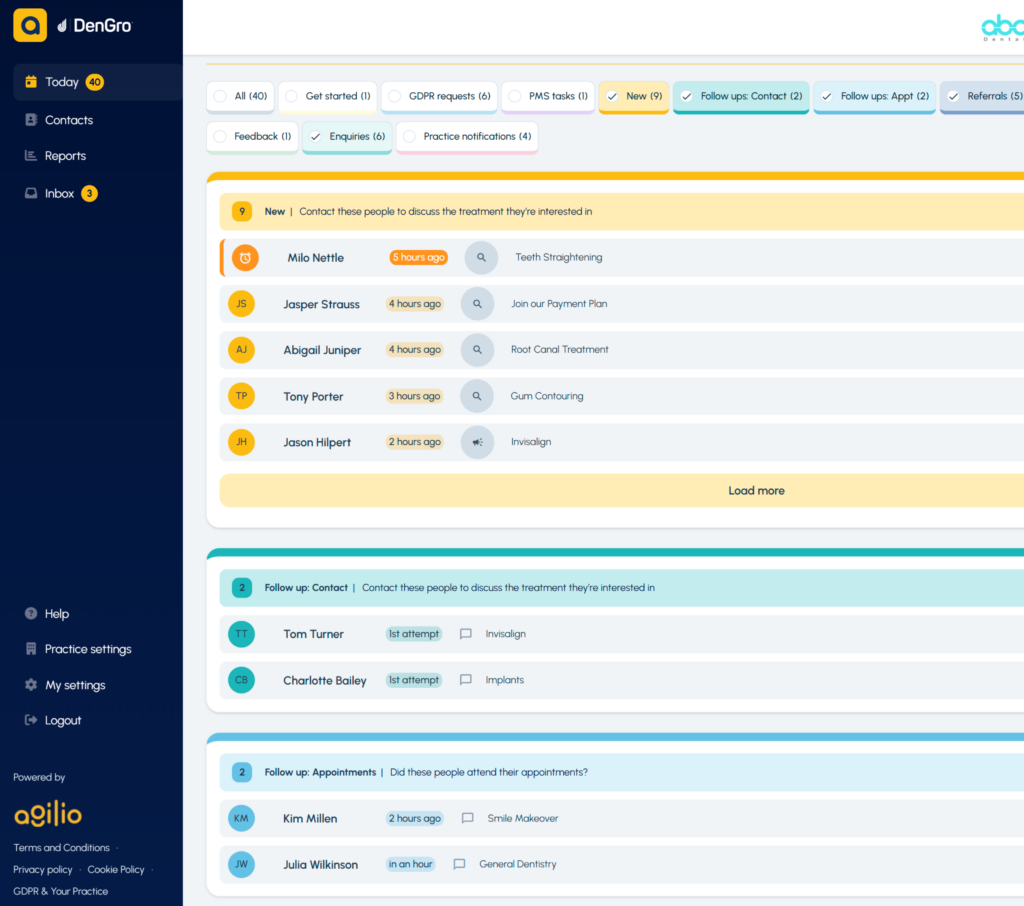Toggle the GDPR requests (6) filter
Viewport: 1024px width, 906px height.
(440, 97)
